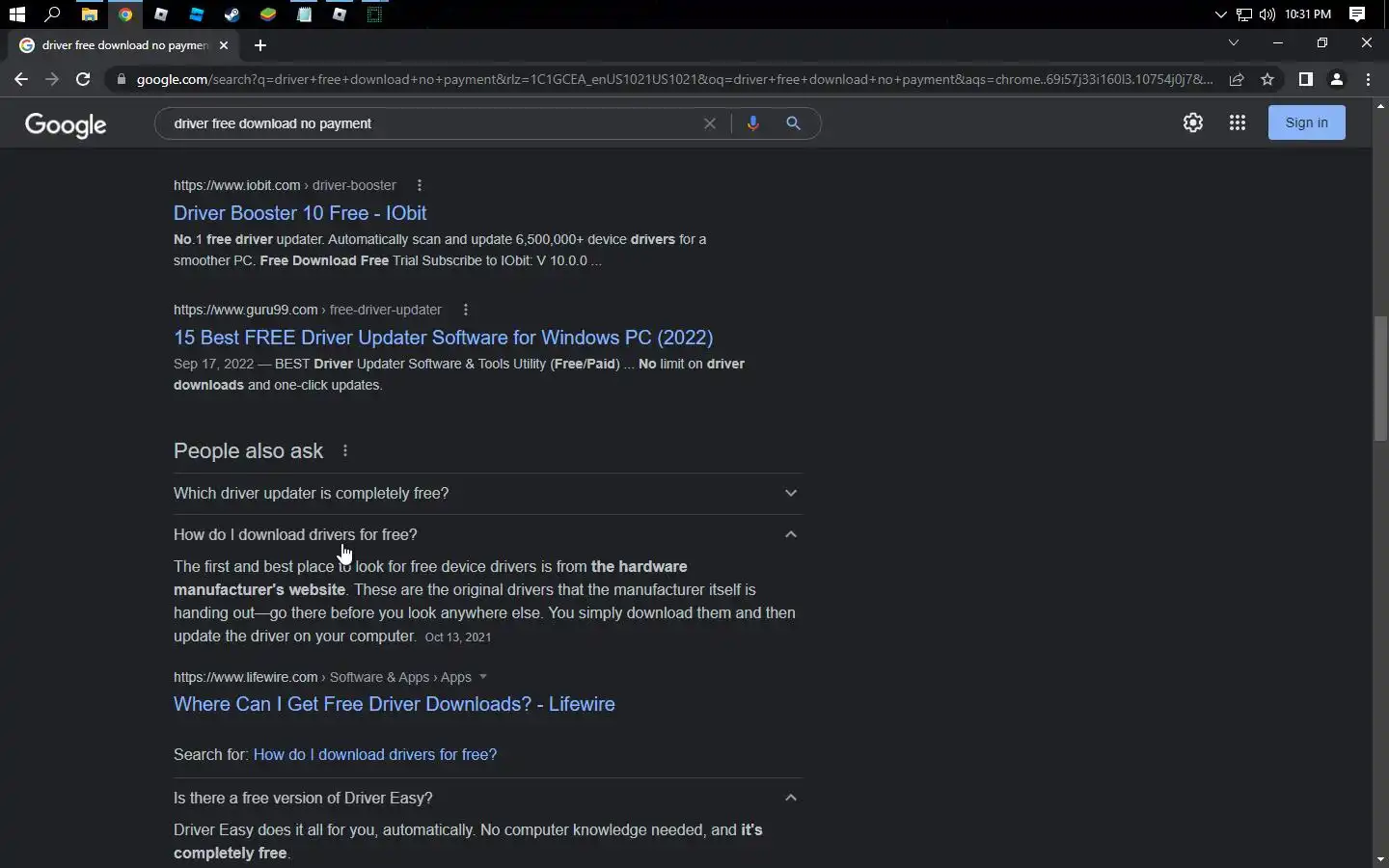Click the guru99.com free-driver-updater URL text
This screenshot has width=1389, height=868.
pos(308,310)
